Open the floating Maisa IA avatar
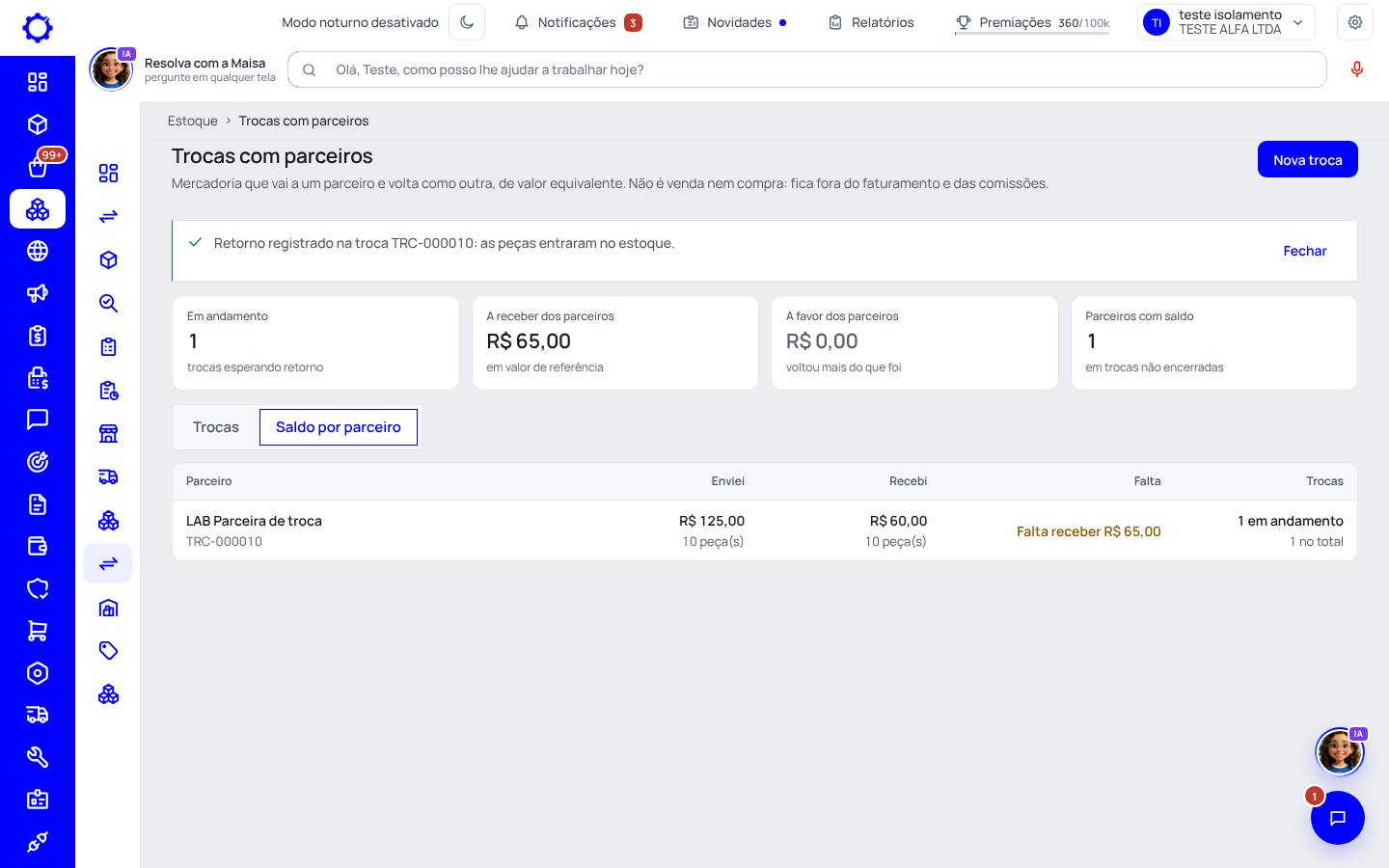 tap(1340, 752)
